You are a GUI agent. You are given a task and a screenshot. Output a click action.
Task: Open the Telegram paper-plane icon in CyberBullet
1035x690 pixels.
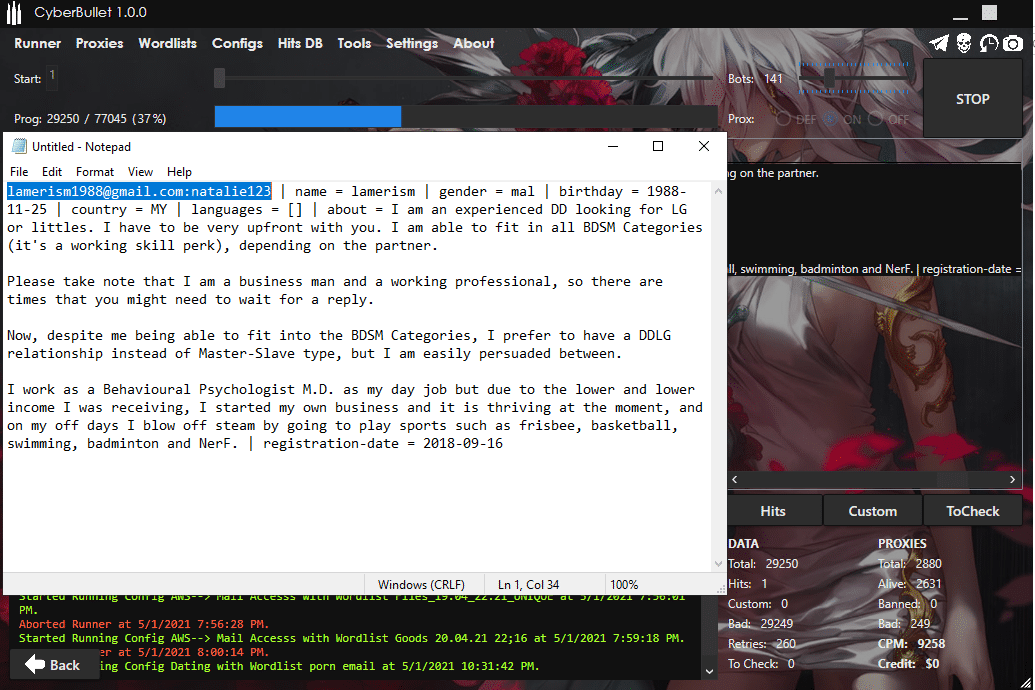(939, 44)
